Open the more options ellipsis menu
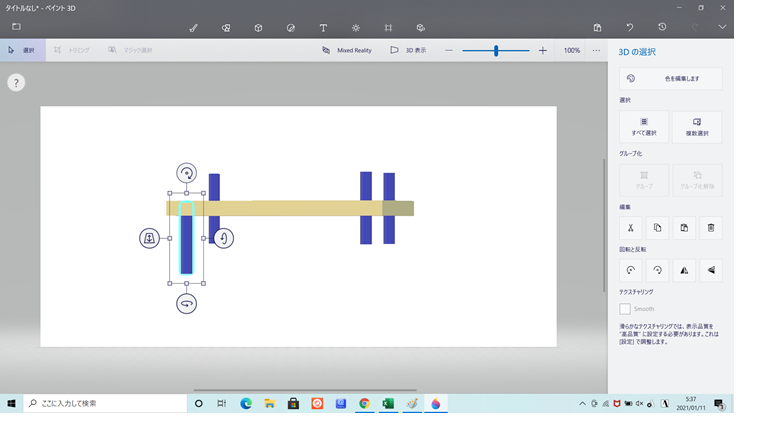760x428 pixels. click(x=596, y=50)
